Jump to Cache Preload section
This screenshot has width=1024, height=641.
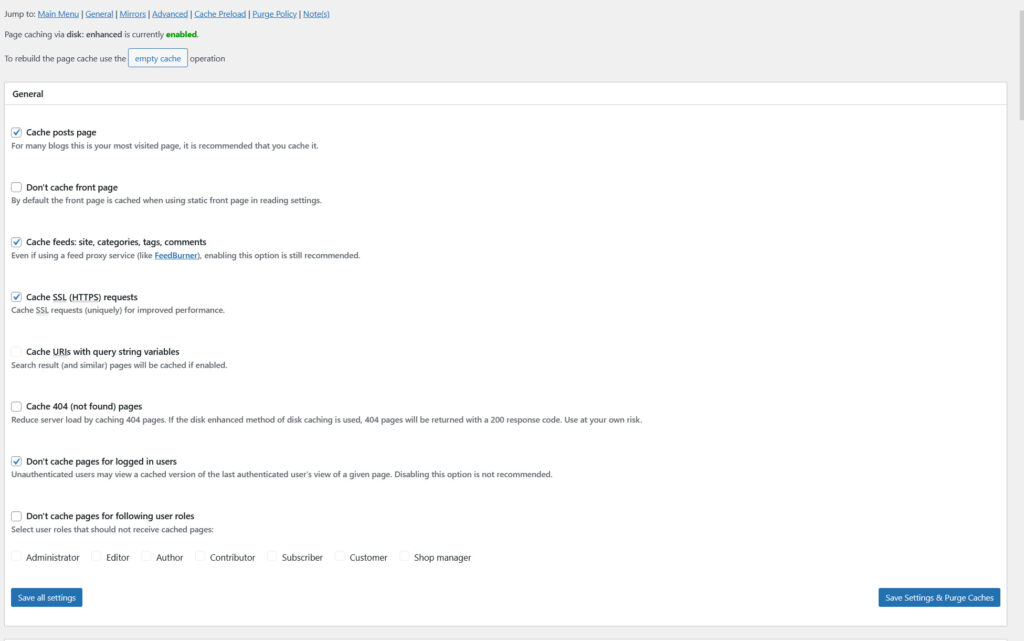[220, 14]
